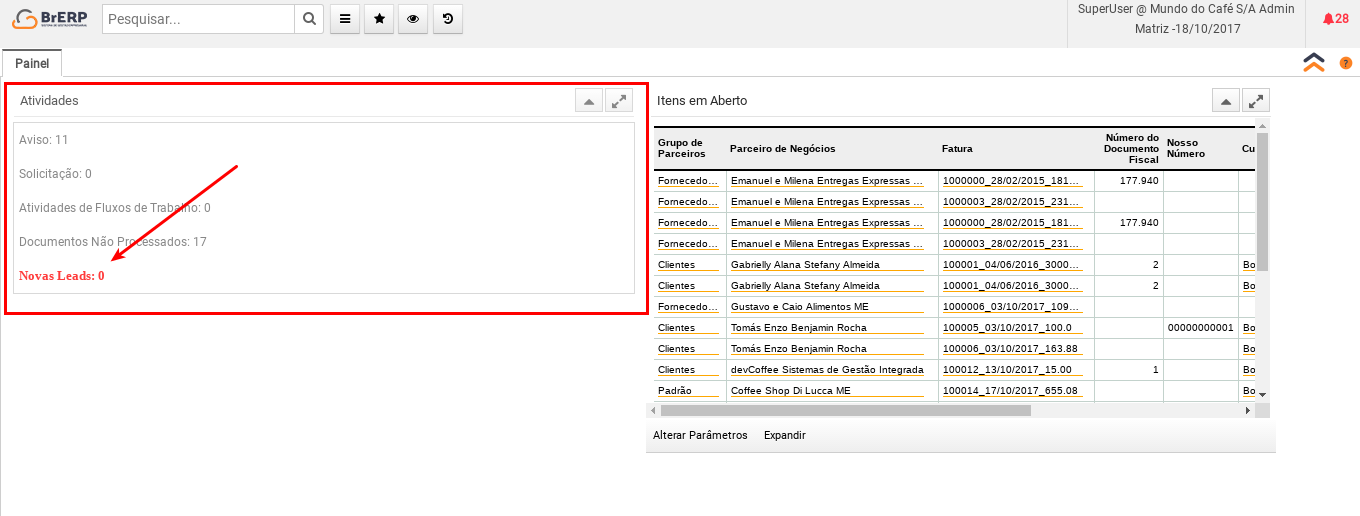Maximize the Itens em Aberto panel

tap(1256, 101)
